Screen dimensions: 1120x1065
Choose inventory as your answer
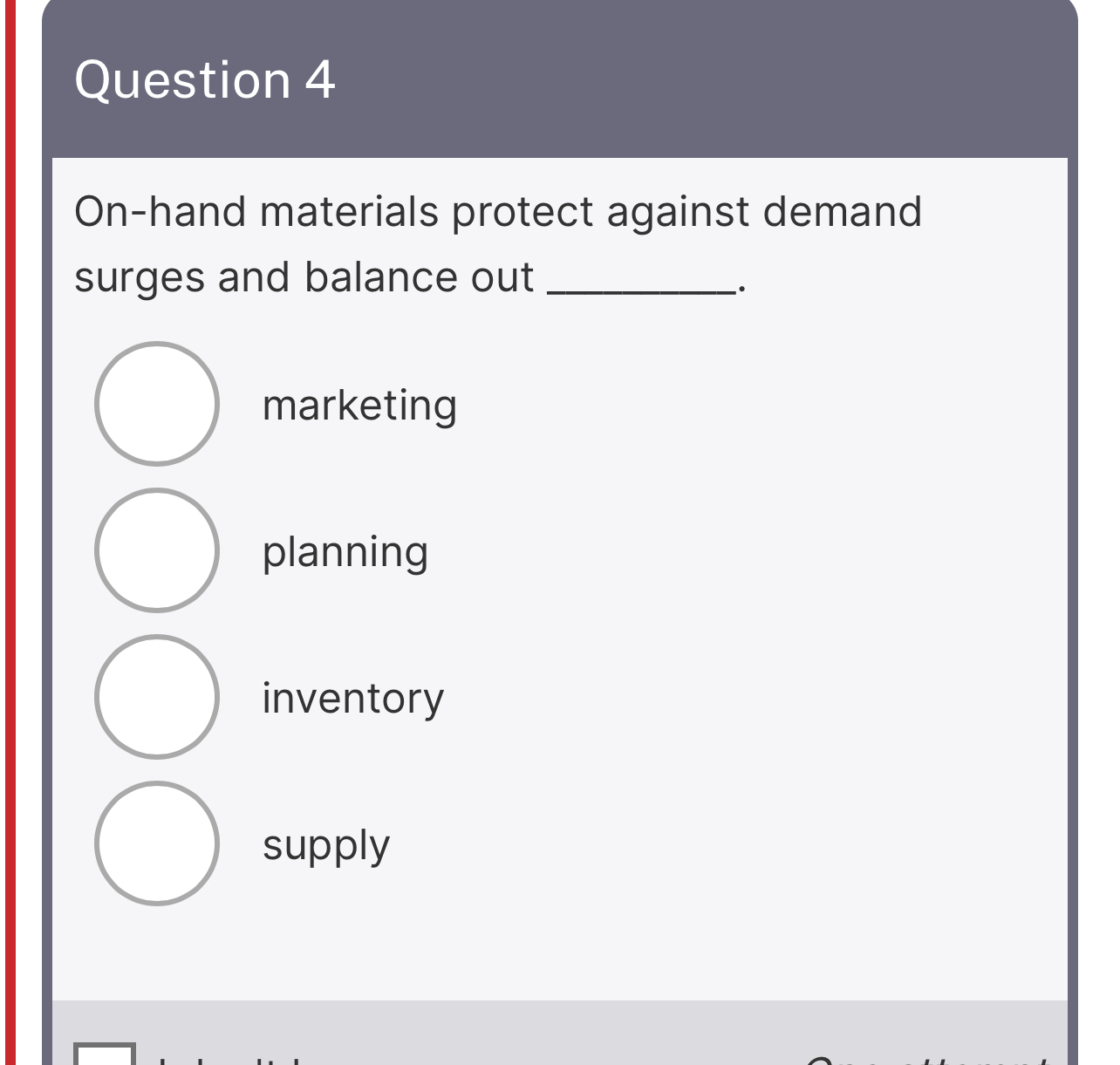[157, 698]
